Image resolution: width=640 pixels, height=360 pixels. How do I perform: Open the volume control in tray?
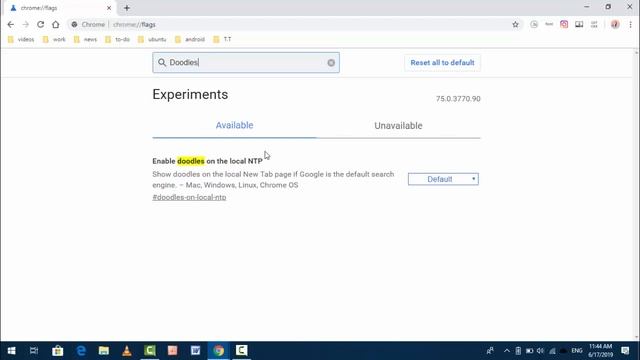click(x=540, y=351)
